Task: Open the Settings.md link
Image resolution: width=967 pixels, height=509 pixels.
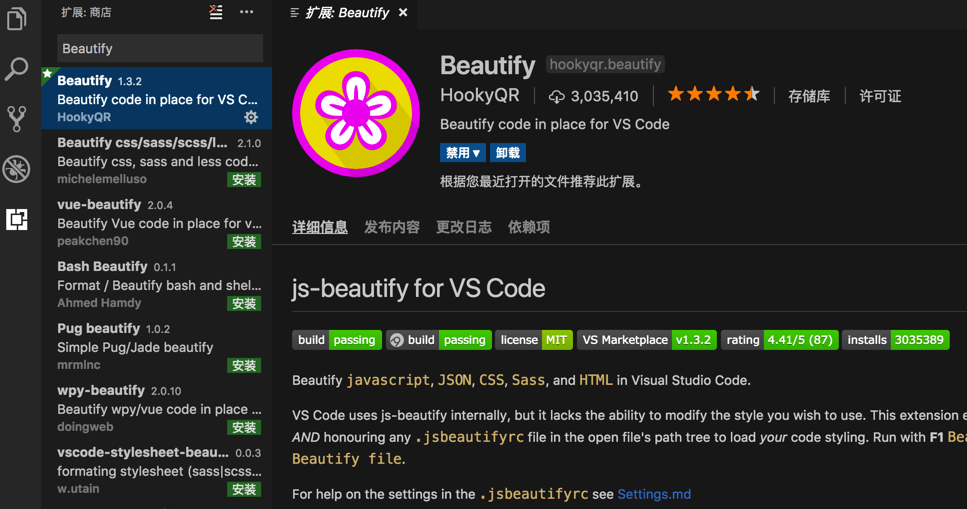Action: point(654,494)
